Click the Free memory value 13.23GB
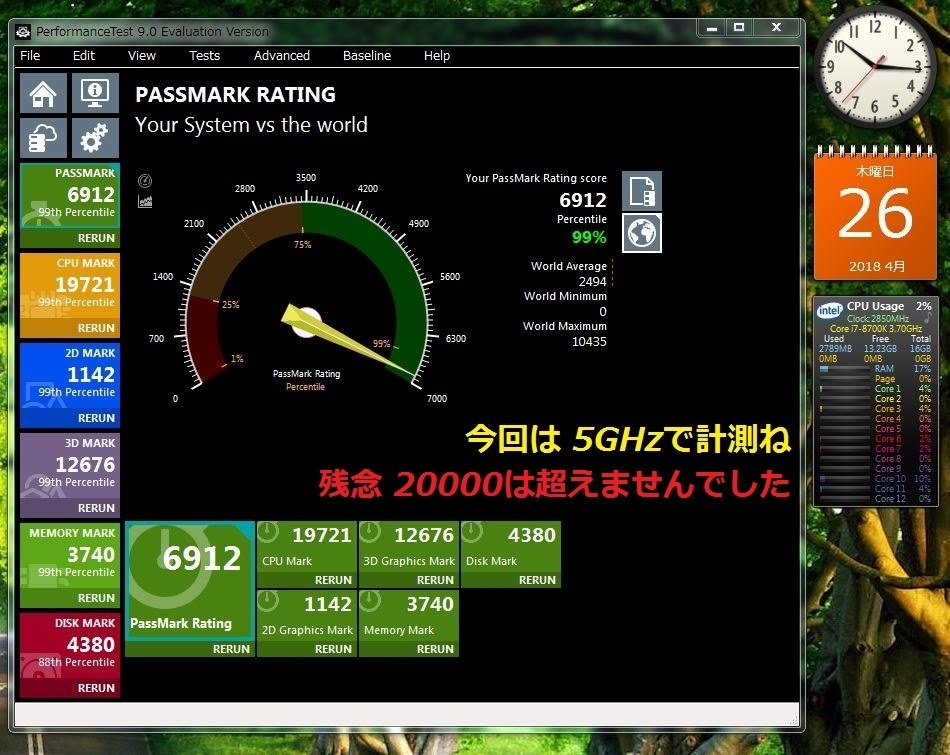Image resolution: width=950 pixels, height=755 pixels. tap(880, 348)
